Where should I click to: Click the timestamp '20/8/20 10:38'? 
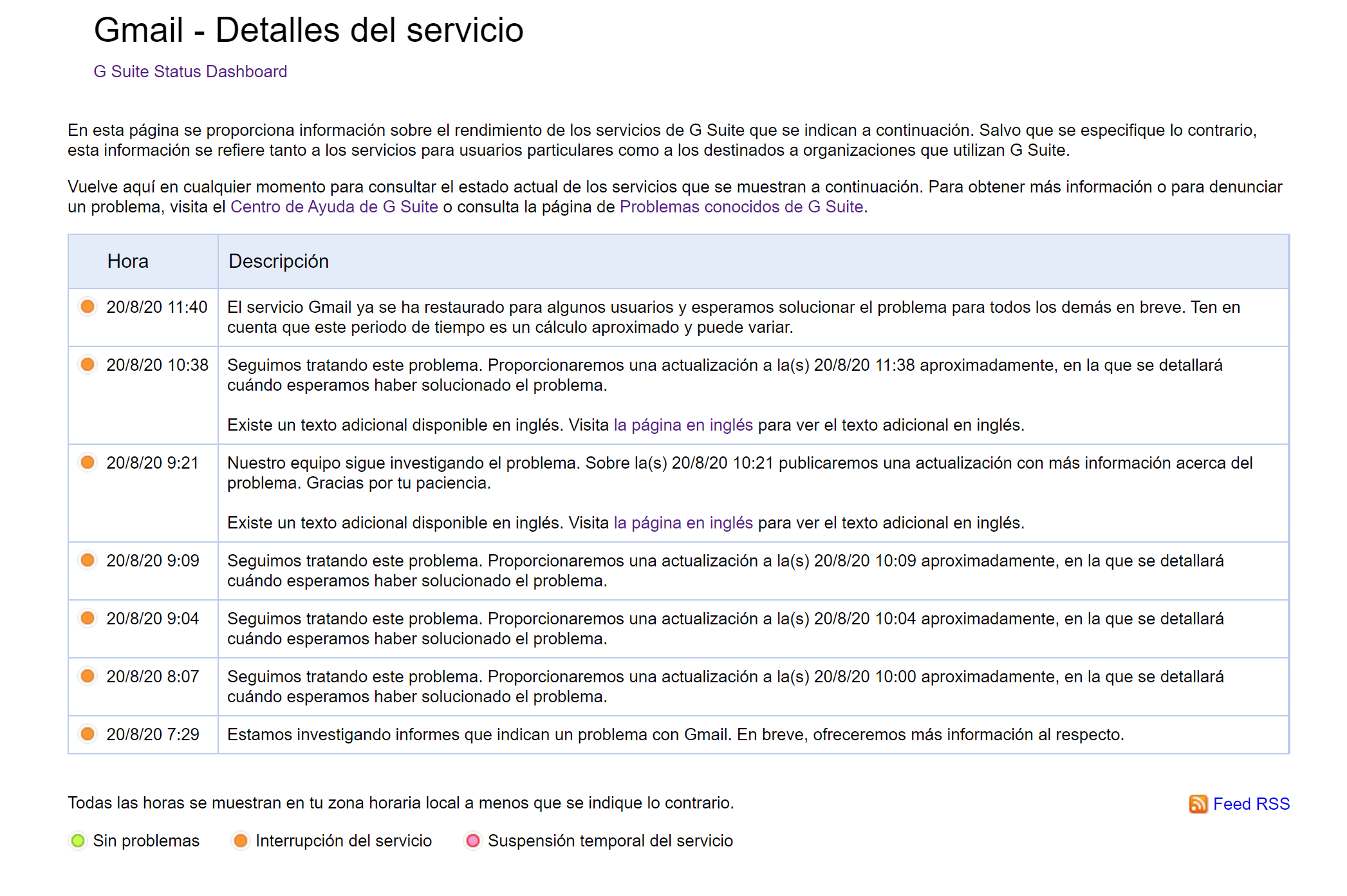158,365
